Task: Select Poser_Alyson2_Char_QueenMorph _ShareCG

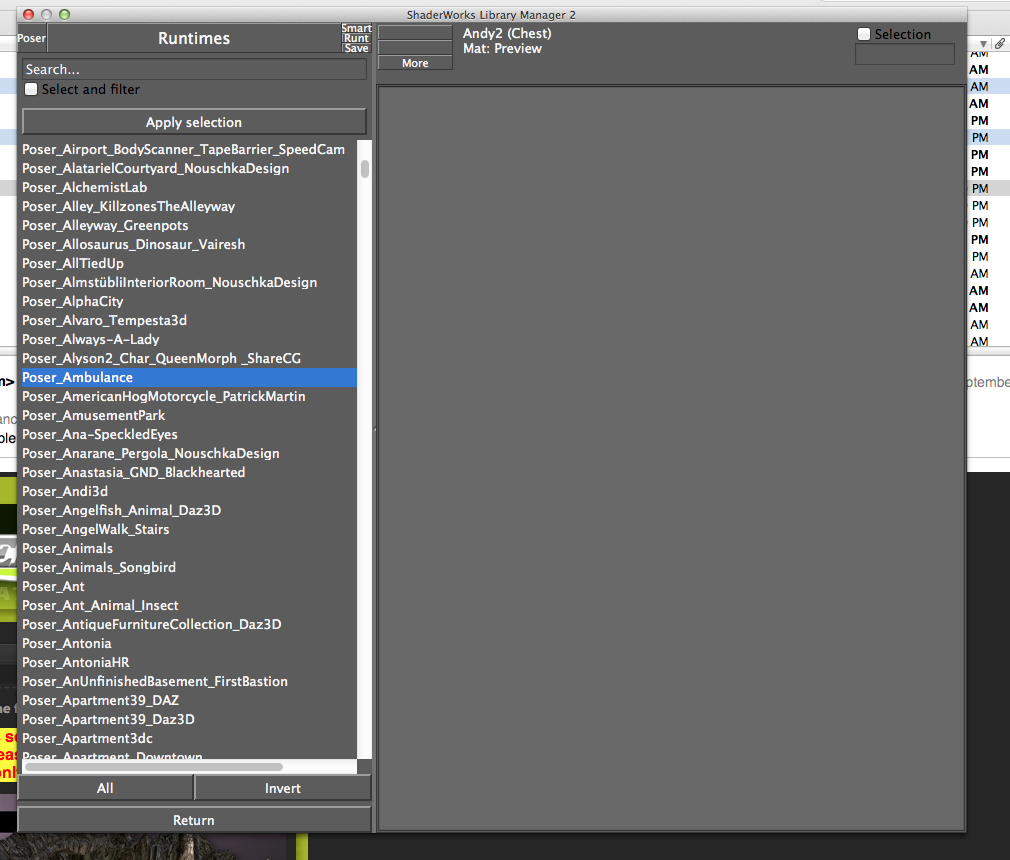Action: click(189, 358)
